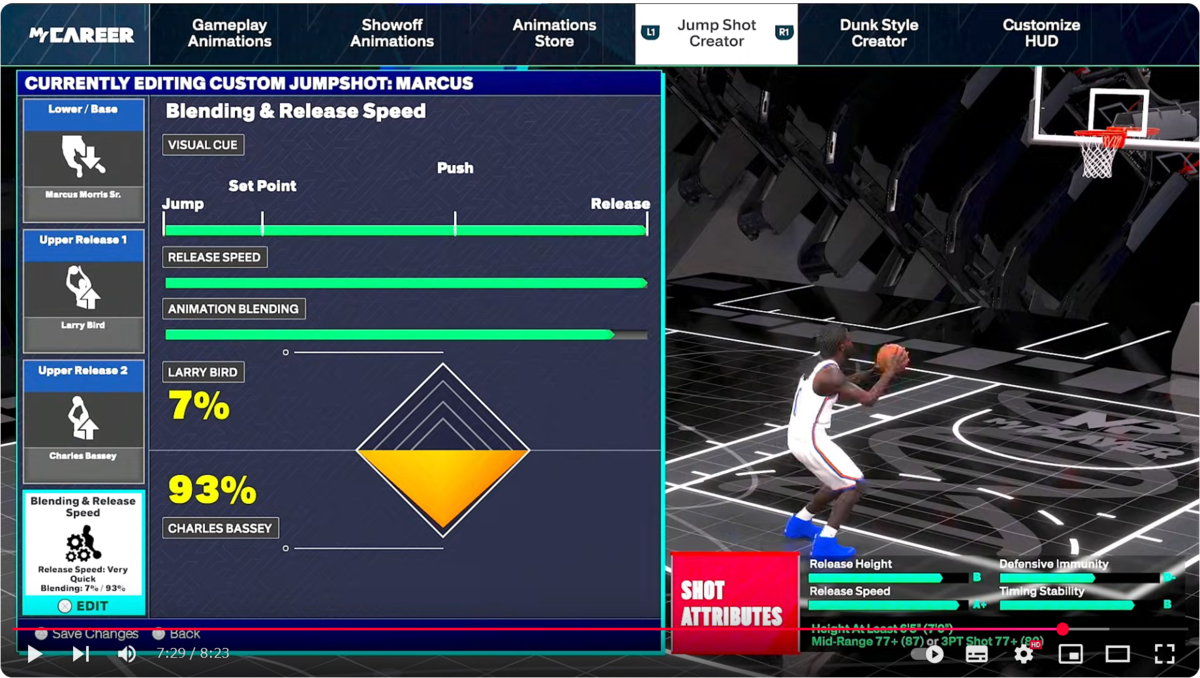Click the Release Height attribute bar
The width and height of the screenshot is (1200, 678).
[x=889, y=578]
